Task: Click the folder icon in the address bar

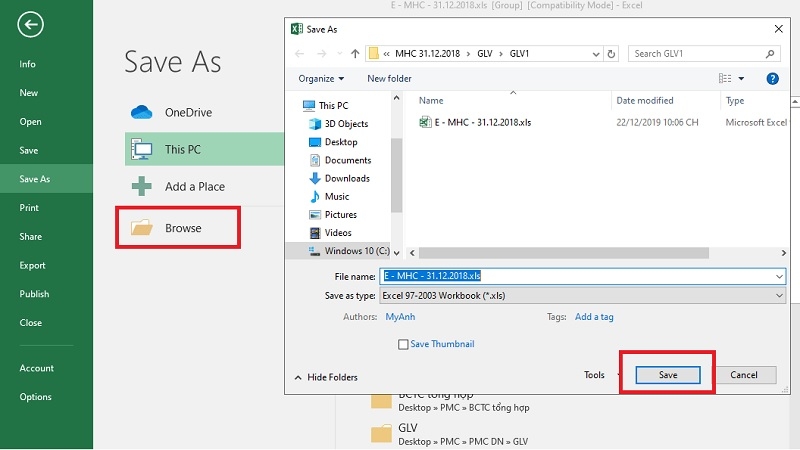Action: pyautogui.click(x=374, y=54)
